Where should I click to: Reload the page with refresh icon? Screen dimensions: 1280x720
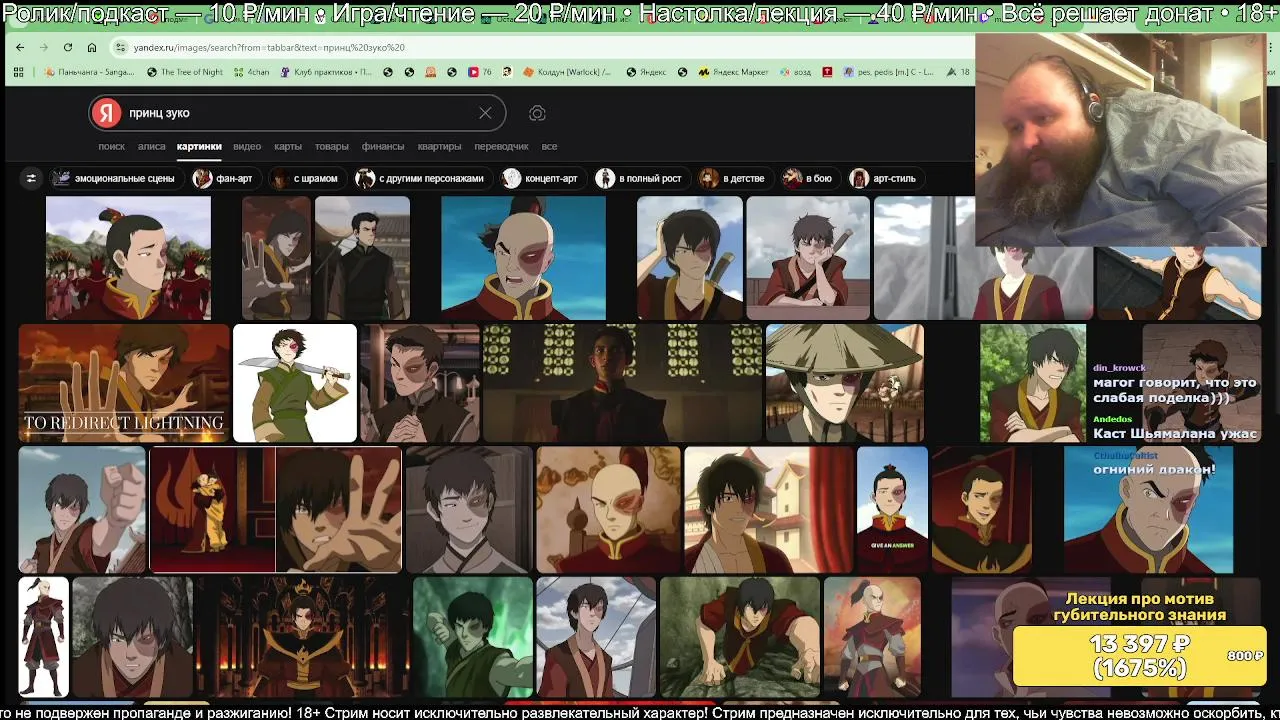(67, 47)
